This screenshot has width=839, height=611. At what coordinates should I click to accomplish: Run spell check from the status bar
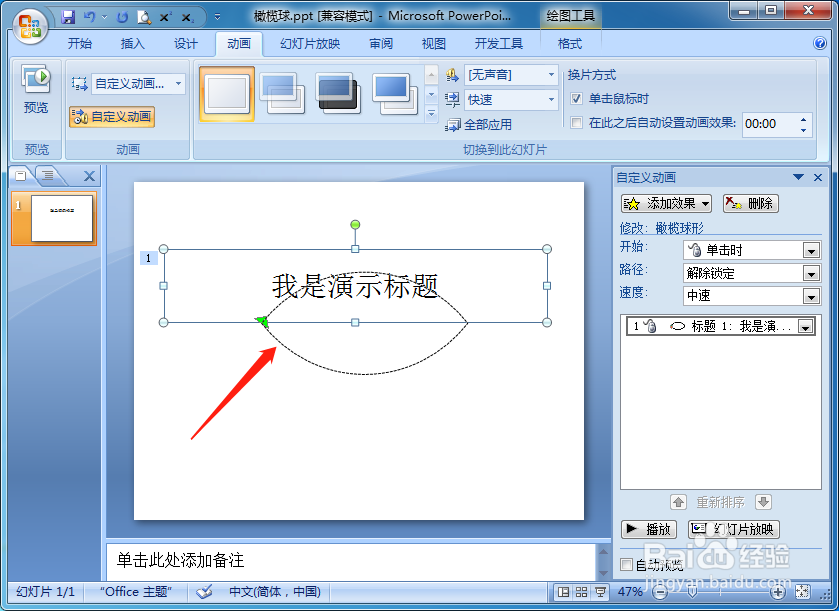pyautogui.click(x=204, y=592)
